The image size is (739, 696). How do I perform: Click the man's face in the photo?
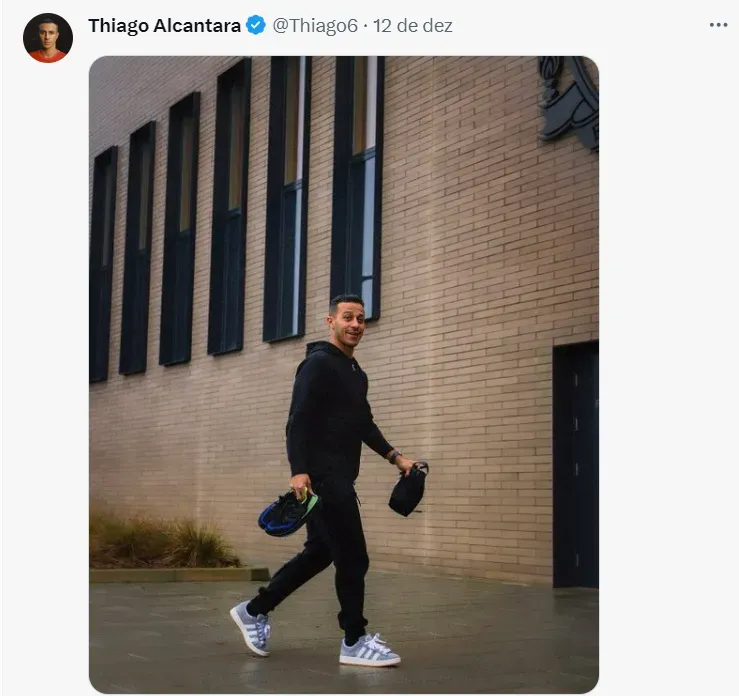pos(347,319)
